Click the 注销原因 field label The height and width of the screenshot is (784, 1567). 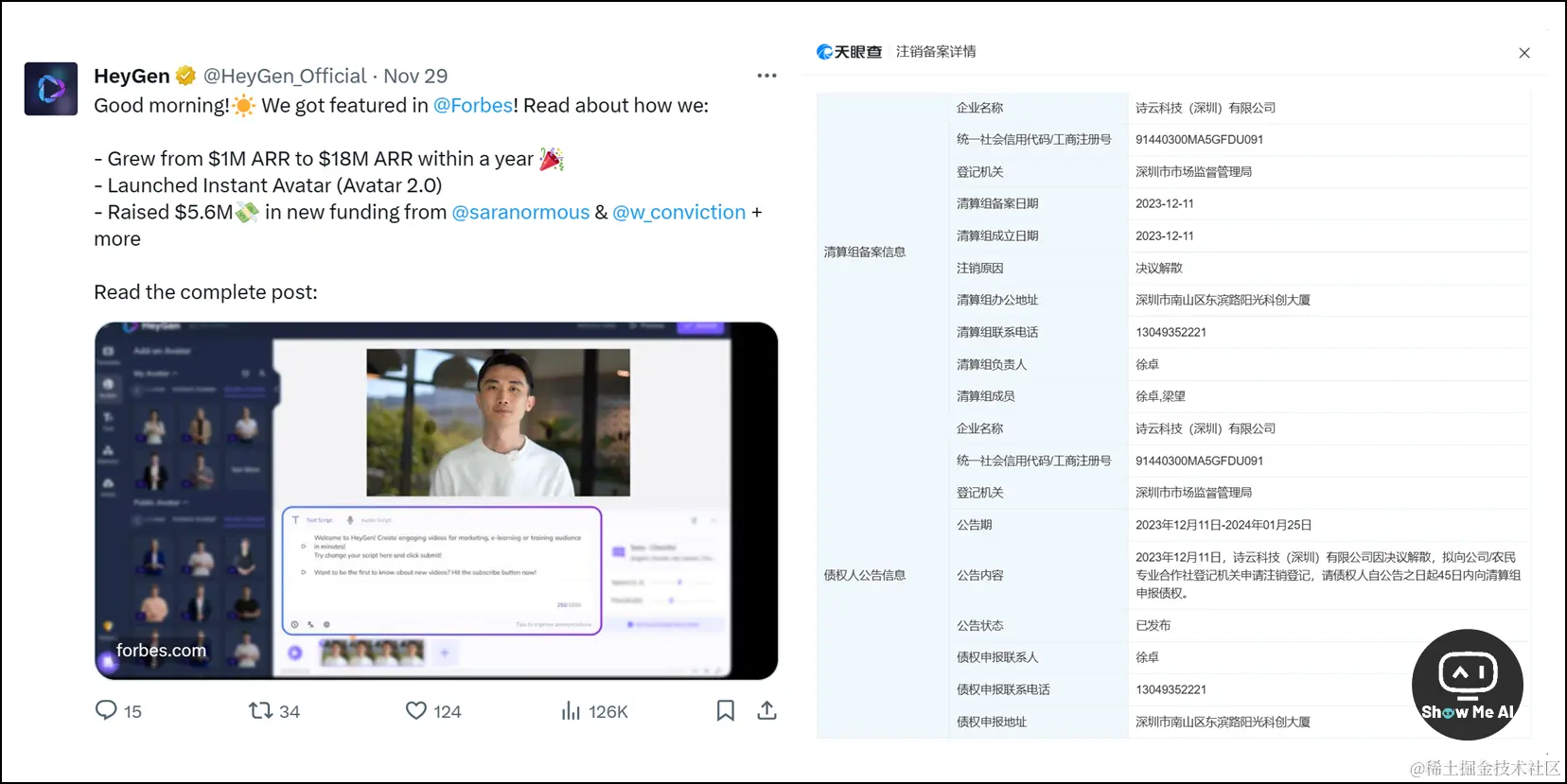[x=979, y=268]
